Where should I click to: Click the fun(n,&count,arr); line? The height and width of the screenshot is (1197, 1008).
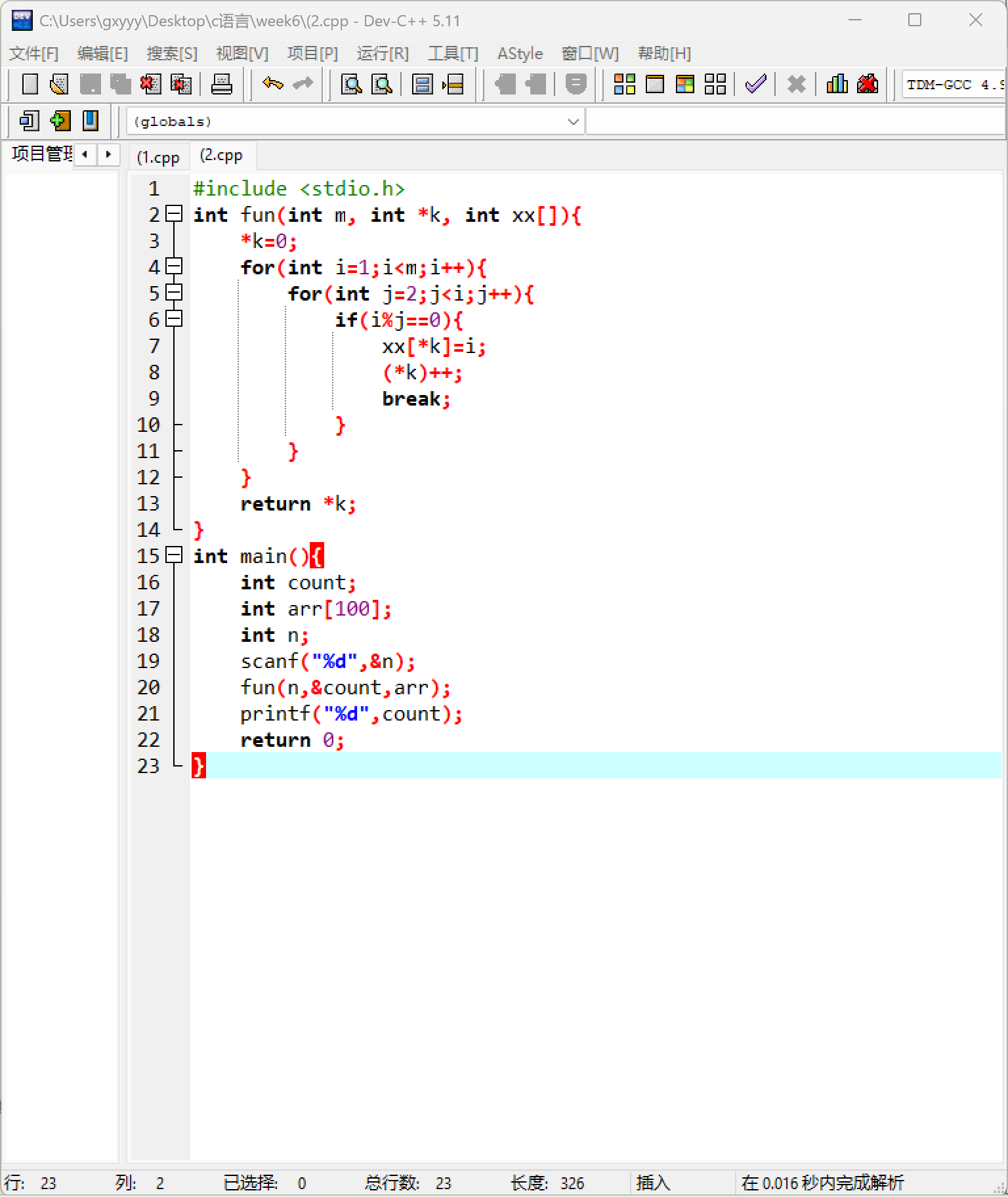coord(345,687)
